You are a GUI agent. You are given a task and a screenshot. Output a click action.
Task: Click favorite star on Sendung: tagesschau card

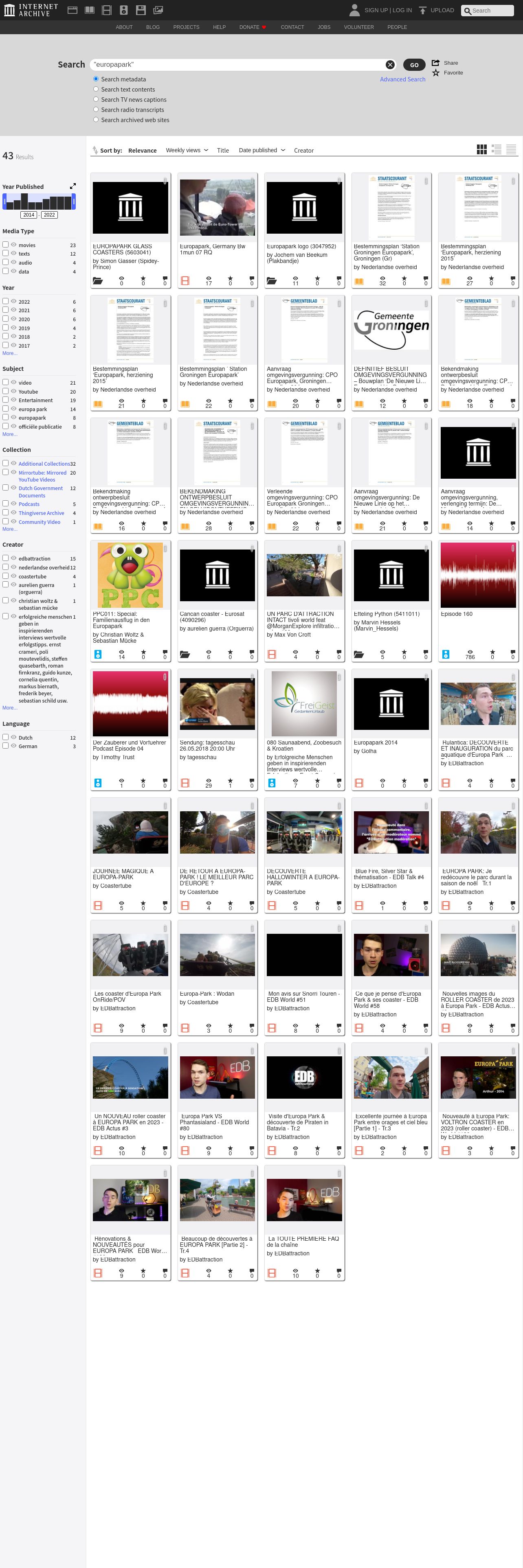[230, 781]
